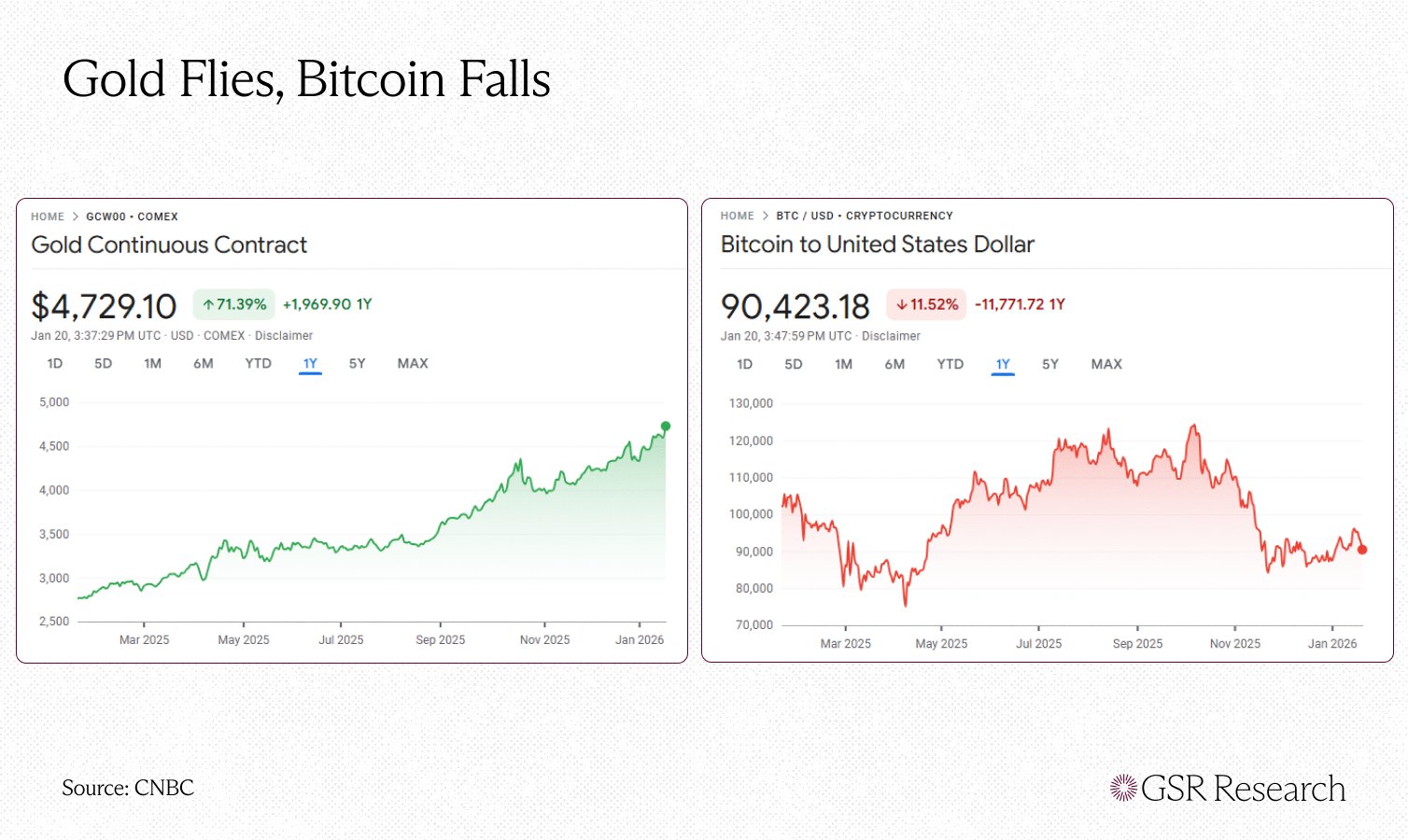Click the GSR Research starburst logo icon
The height and width of the screenshot is (840, 1408).
(1123, 788)
